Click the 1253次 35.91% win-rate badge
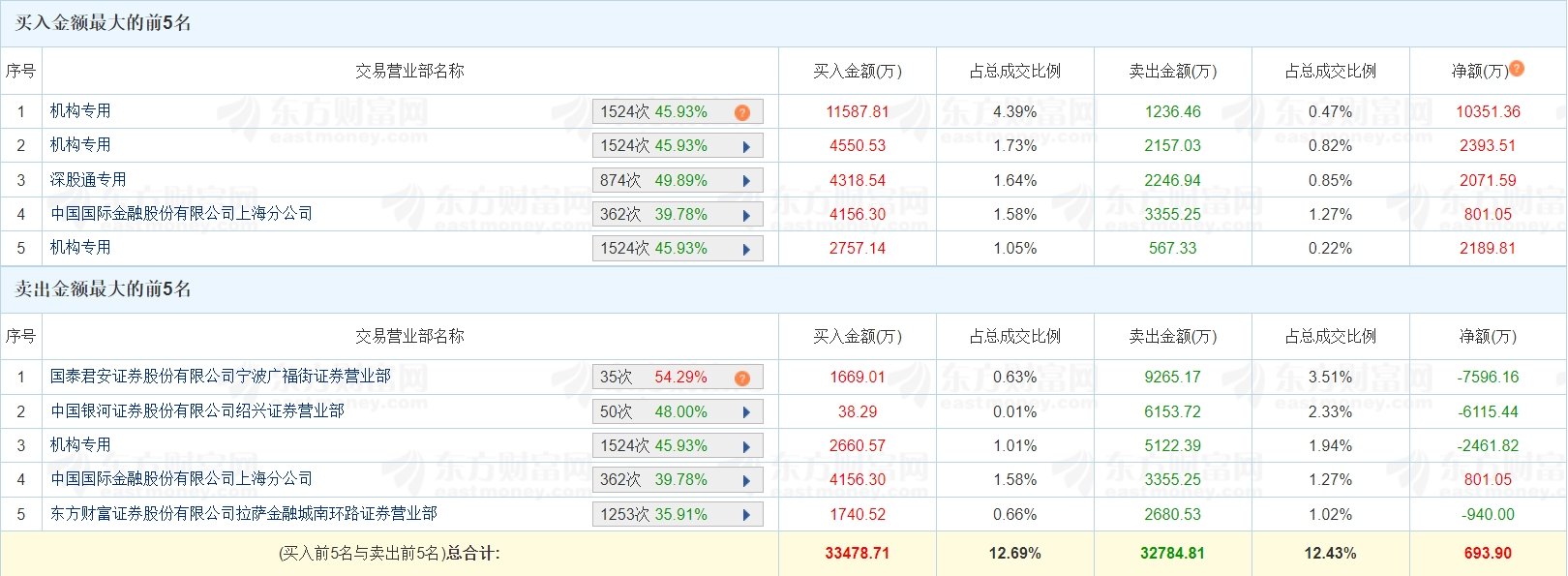The height and width of the screenshot is (576, 1568). [x=654, y=515]
